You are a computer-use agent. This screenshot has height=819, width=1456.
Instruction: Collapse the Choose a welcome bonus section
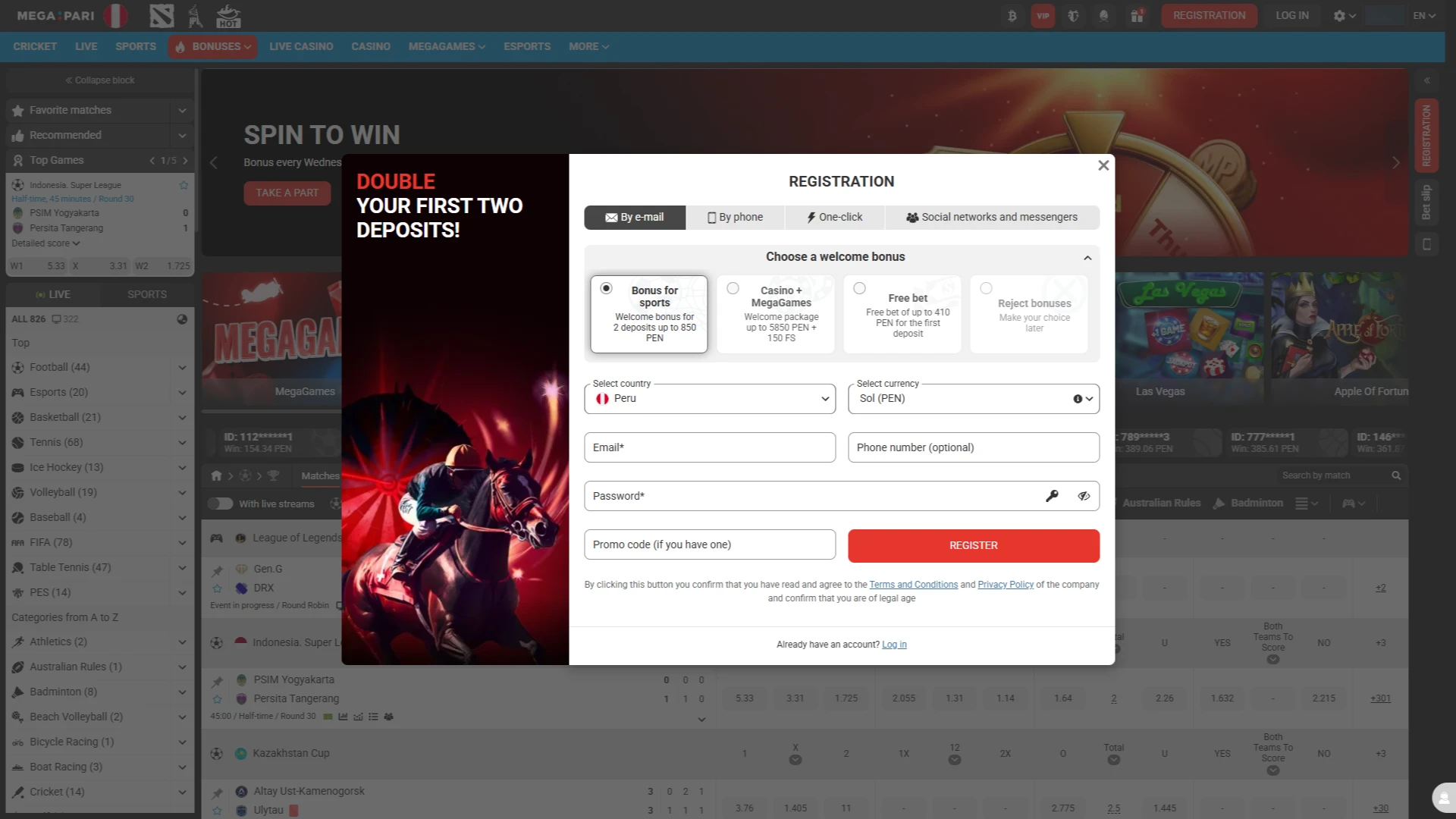(1087, 258)
